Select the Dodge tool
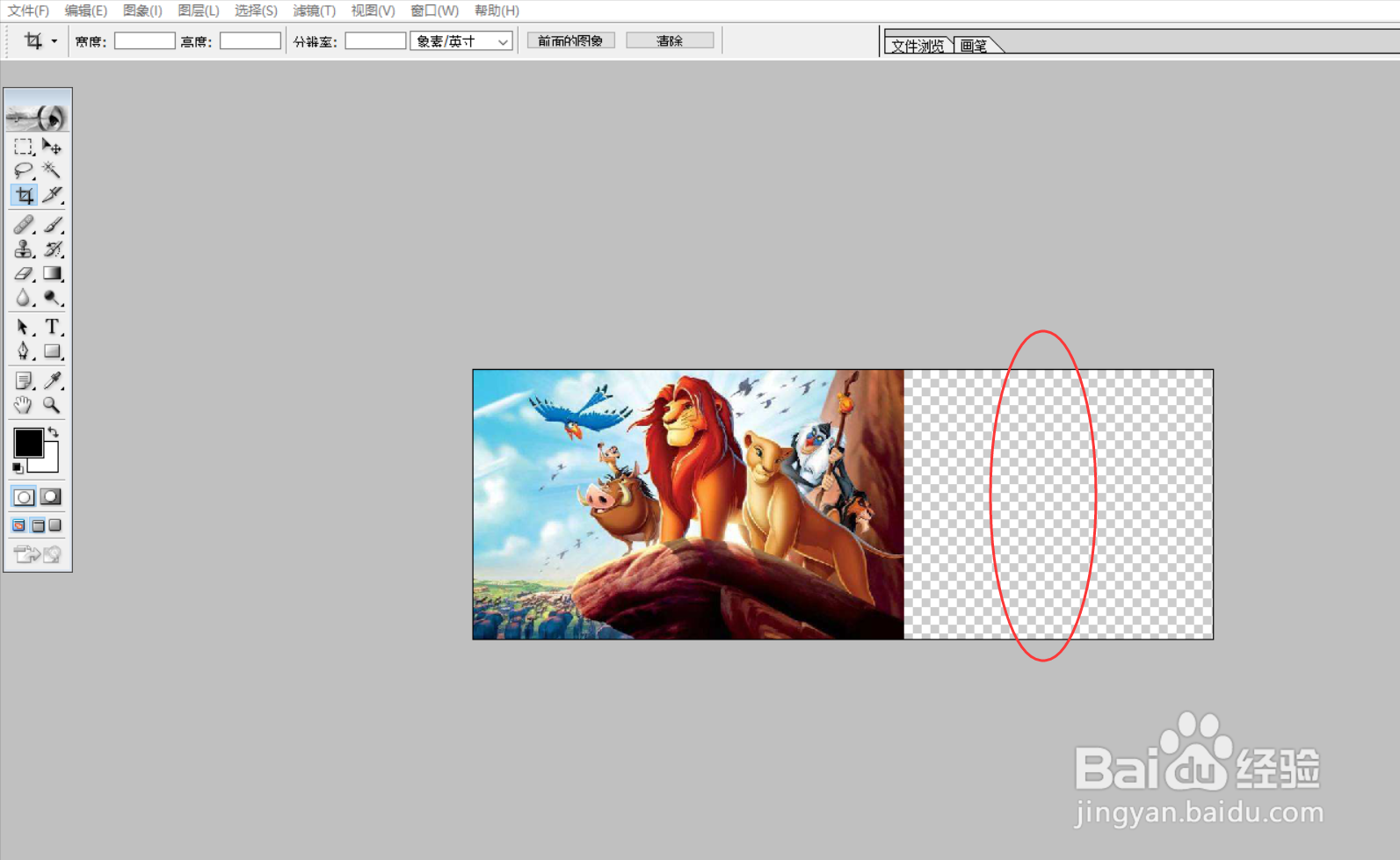Screen dimensions: 1400x860 (52, 299)
